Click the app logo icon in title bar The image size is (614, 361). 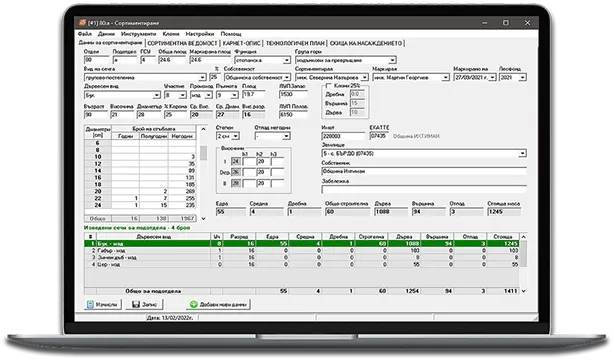click(82, 23)
